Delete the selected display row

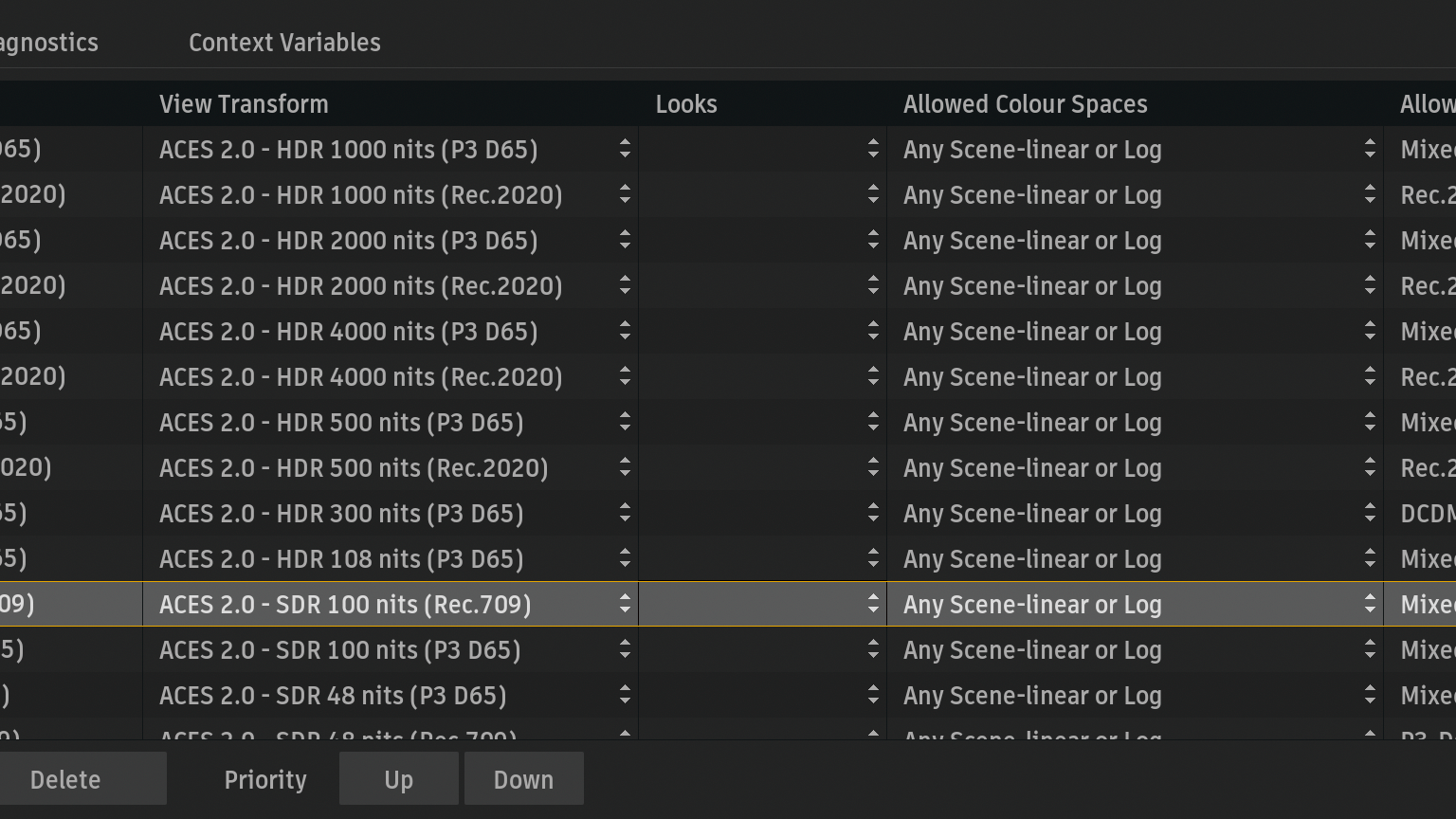coord(82,779)
